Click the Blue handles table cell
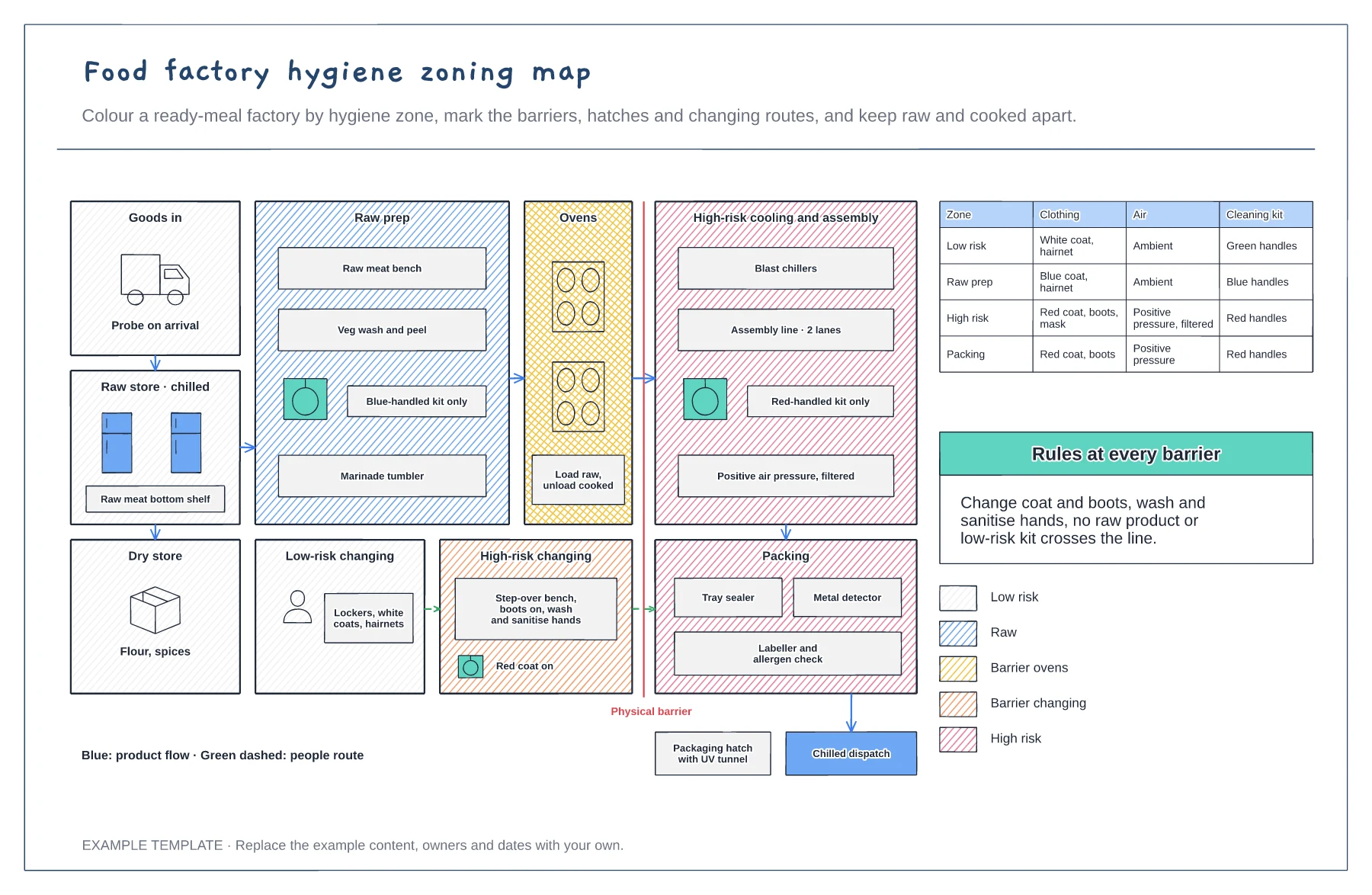Viewport: 1372px width, 895px height. pyautogui.click(x=1266, y=282)
